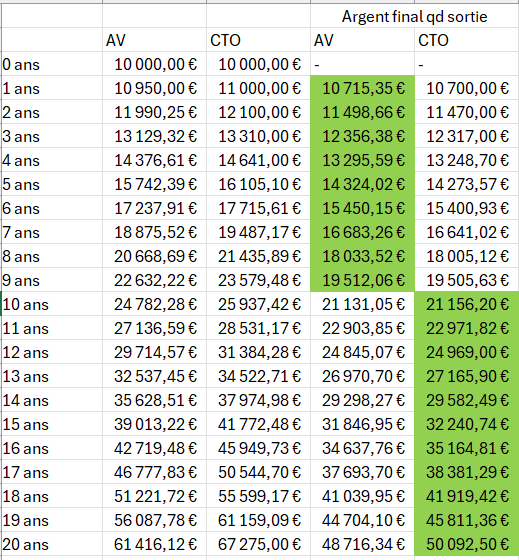Select green cell 35 164,81 €
Screen dimensions: 519x560
(466, 448)
